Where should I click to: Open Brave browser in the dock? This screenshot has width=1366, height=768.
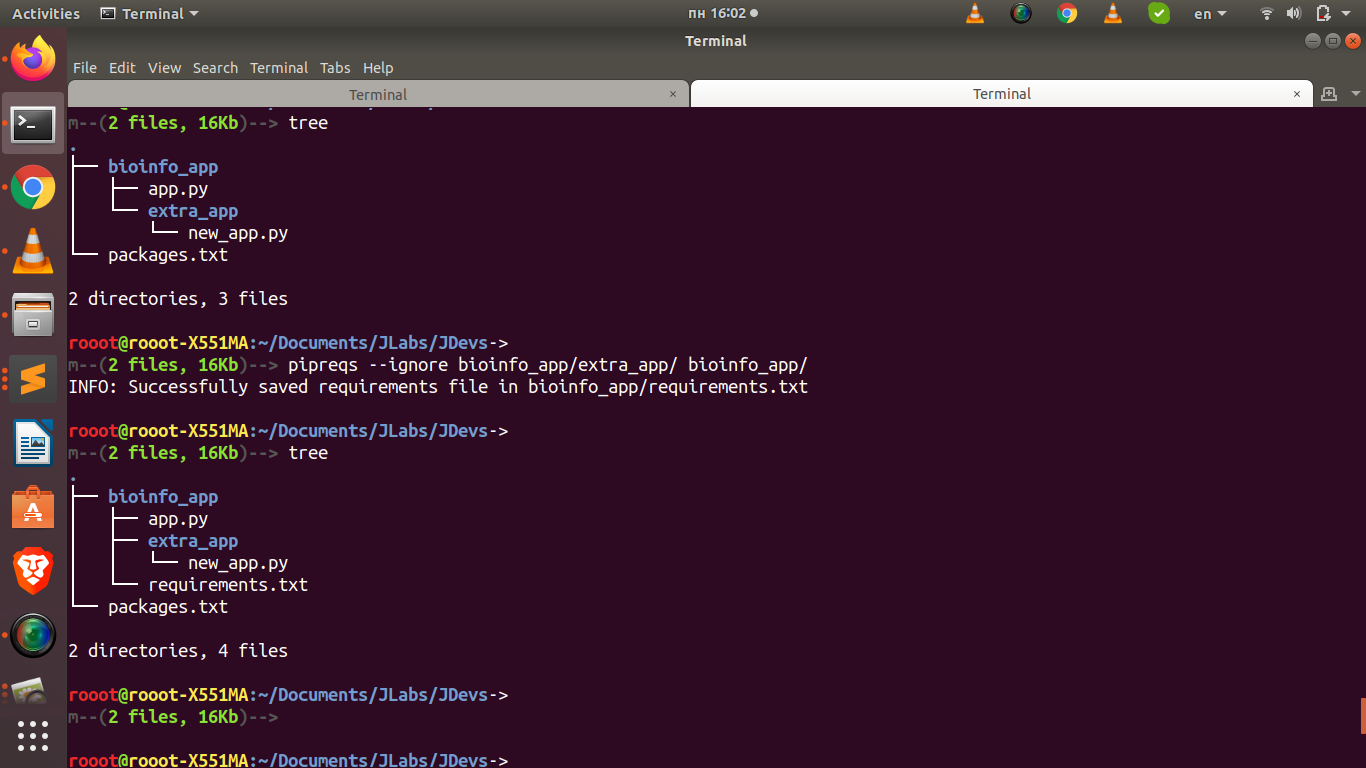click(x=33, y=571)
